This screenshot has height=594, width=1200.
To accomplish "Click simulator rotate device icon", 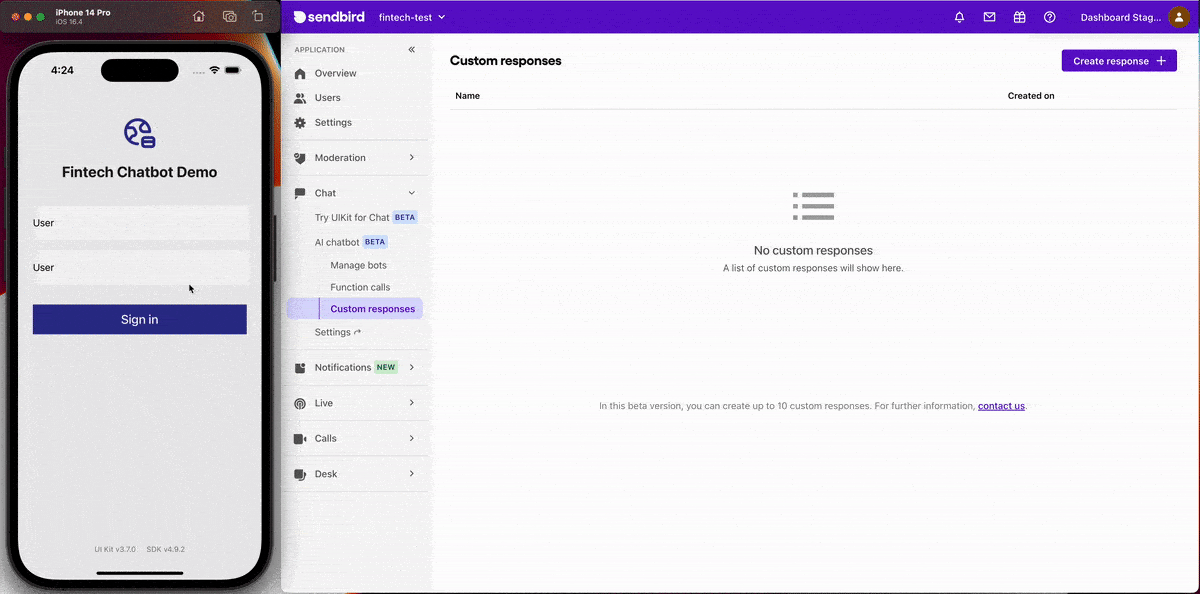I will pos(258,16).
